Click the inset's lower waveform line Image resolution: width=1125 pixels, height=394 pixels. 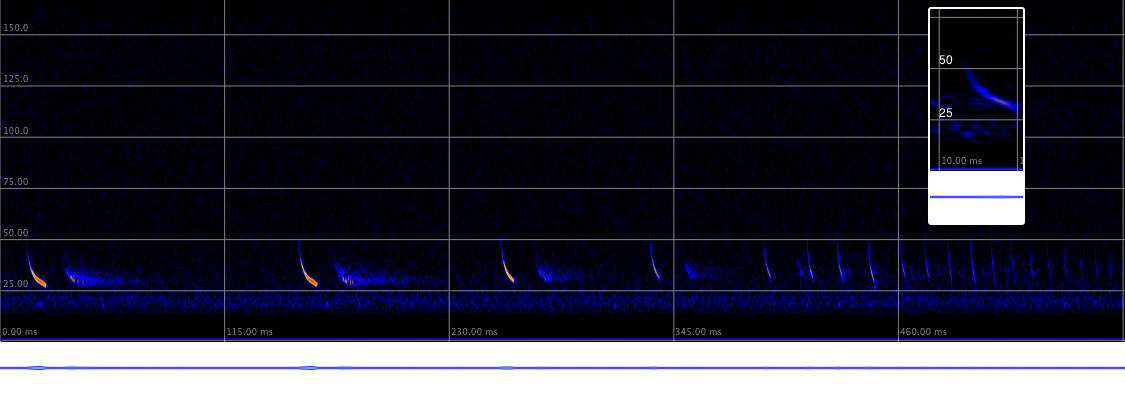(x=976, y=197)
